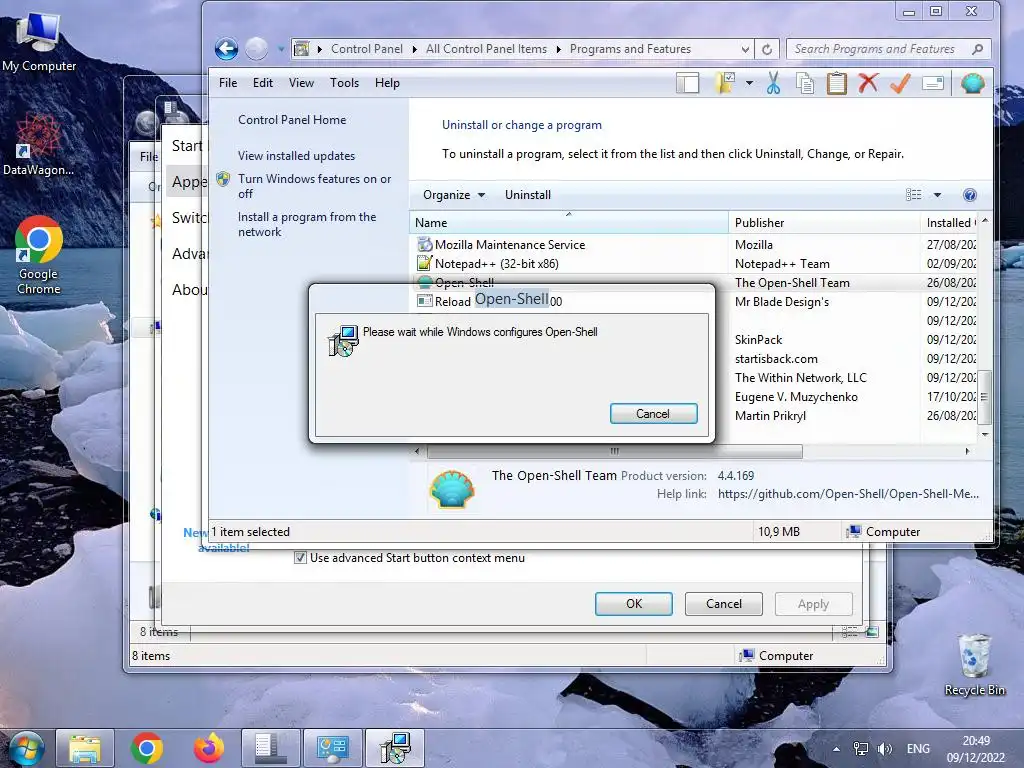This screenshot has height=768, width=1024.
Task: Click the Refresh button beside address bar
Action: 767,49
